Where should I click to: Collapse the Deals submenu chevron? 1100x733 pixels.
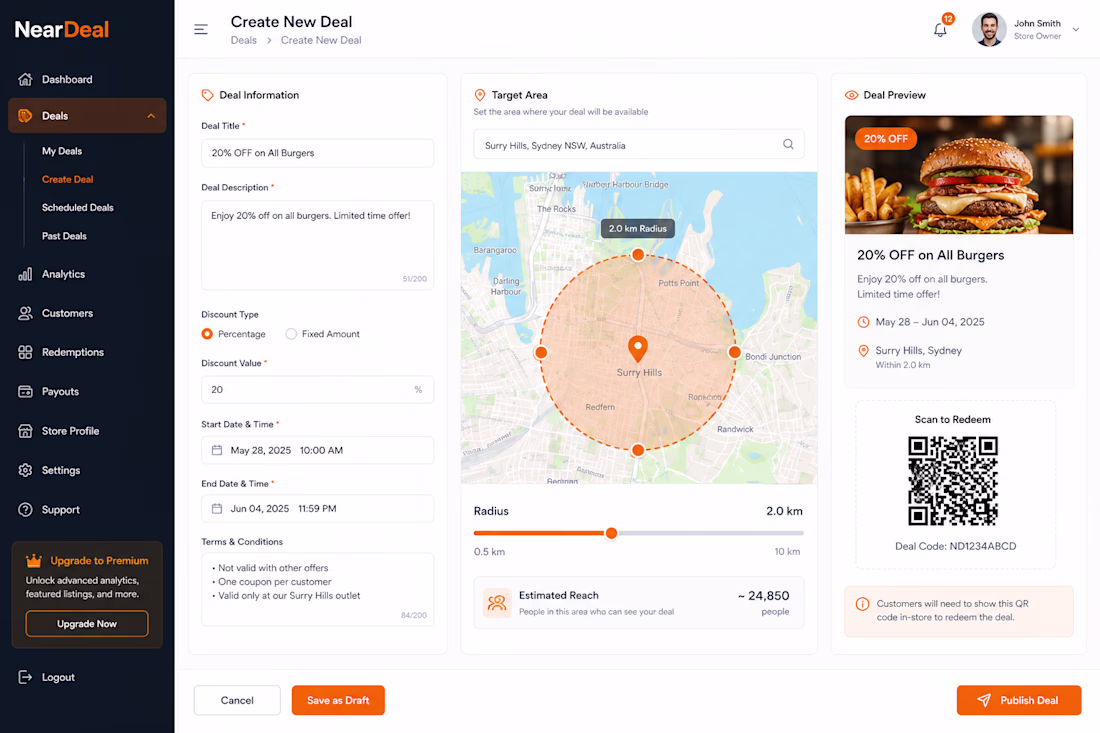pyautogui.click(x=151, y=116)
